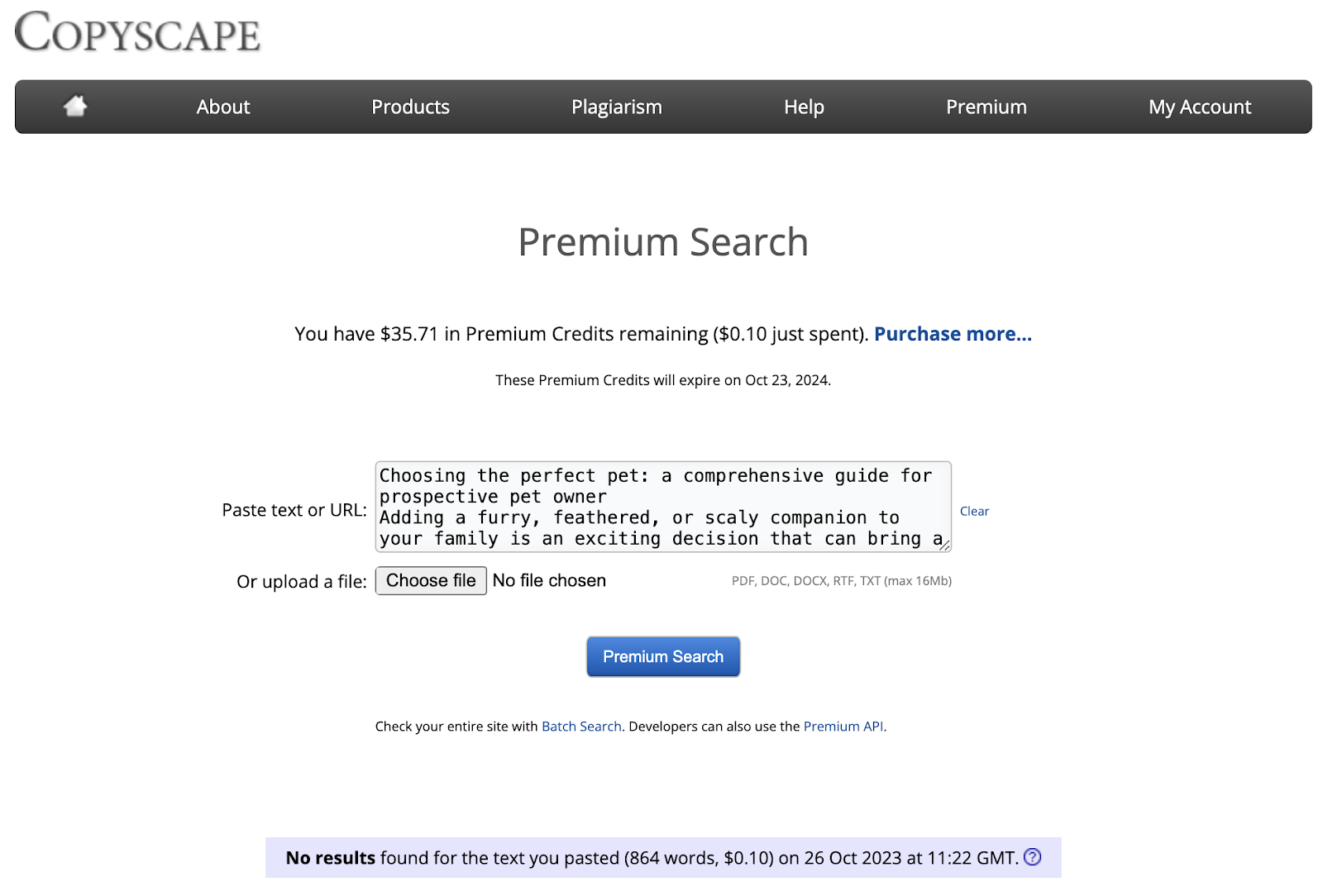The height and width of the screenshot is (896, 1323).
Task: Click the "No file chosen" text
Action: [549, 581]
